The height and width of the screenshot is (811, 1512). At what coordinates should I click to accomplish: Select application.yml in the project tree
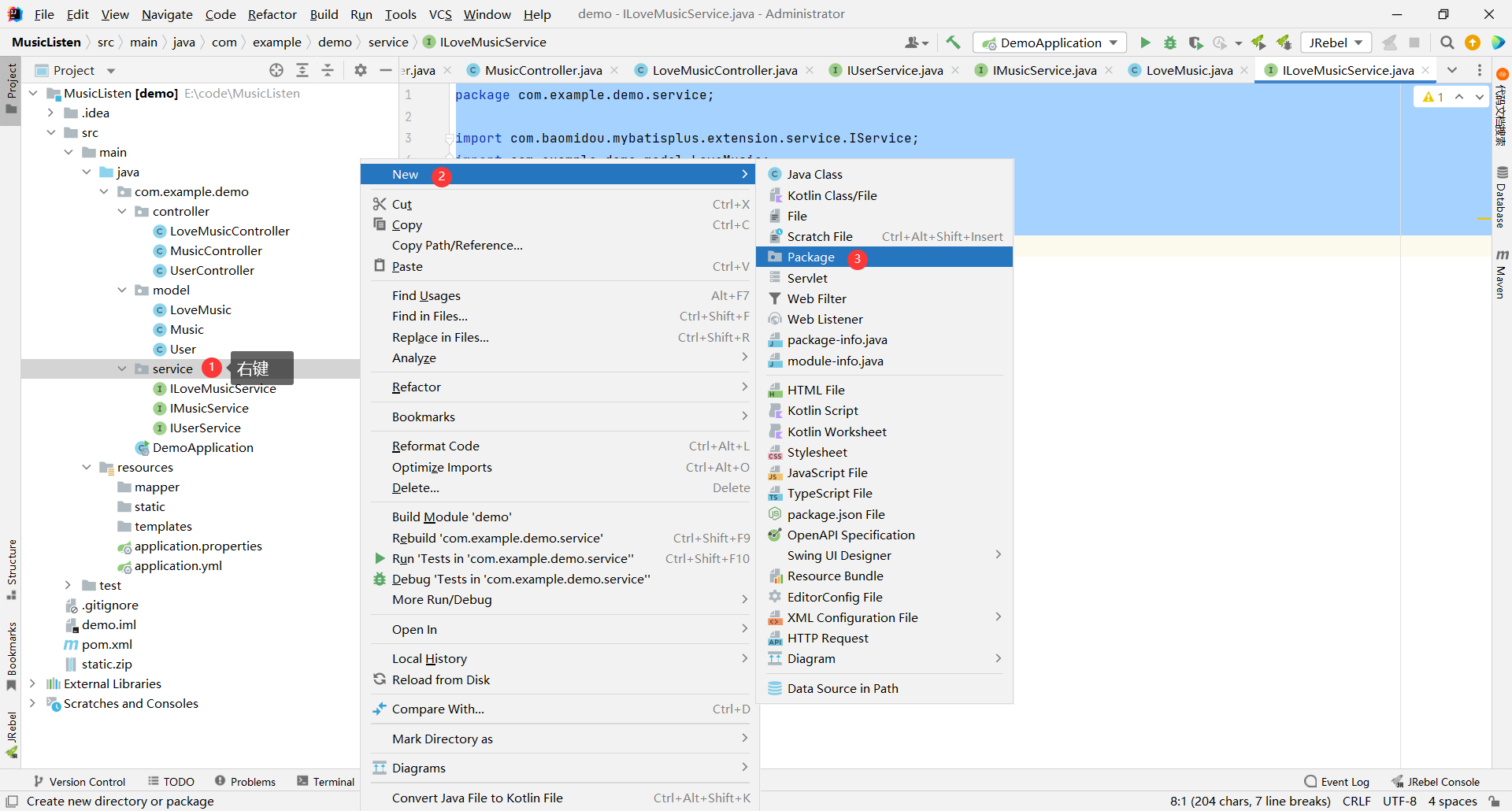coord(169,565)
